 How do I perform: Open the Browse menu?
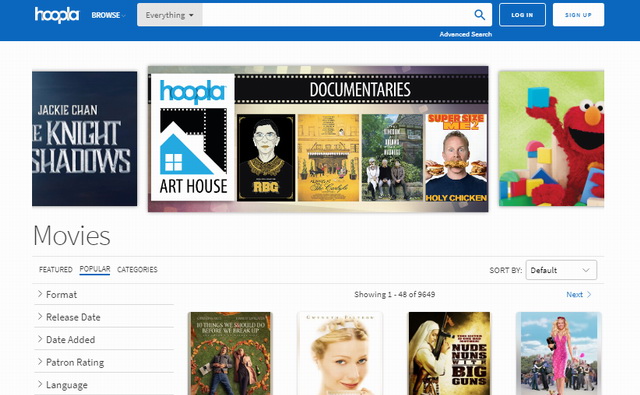108,15
